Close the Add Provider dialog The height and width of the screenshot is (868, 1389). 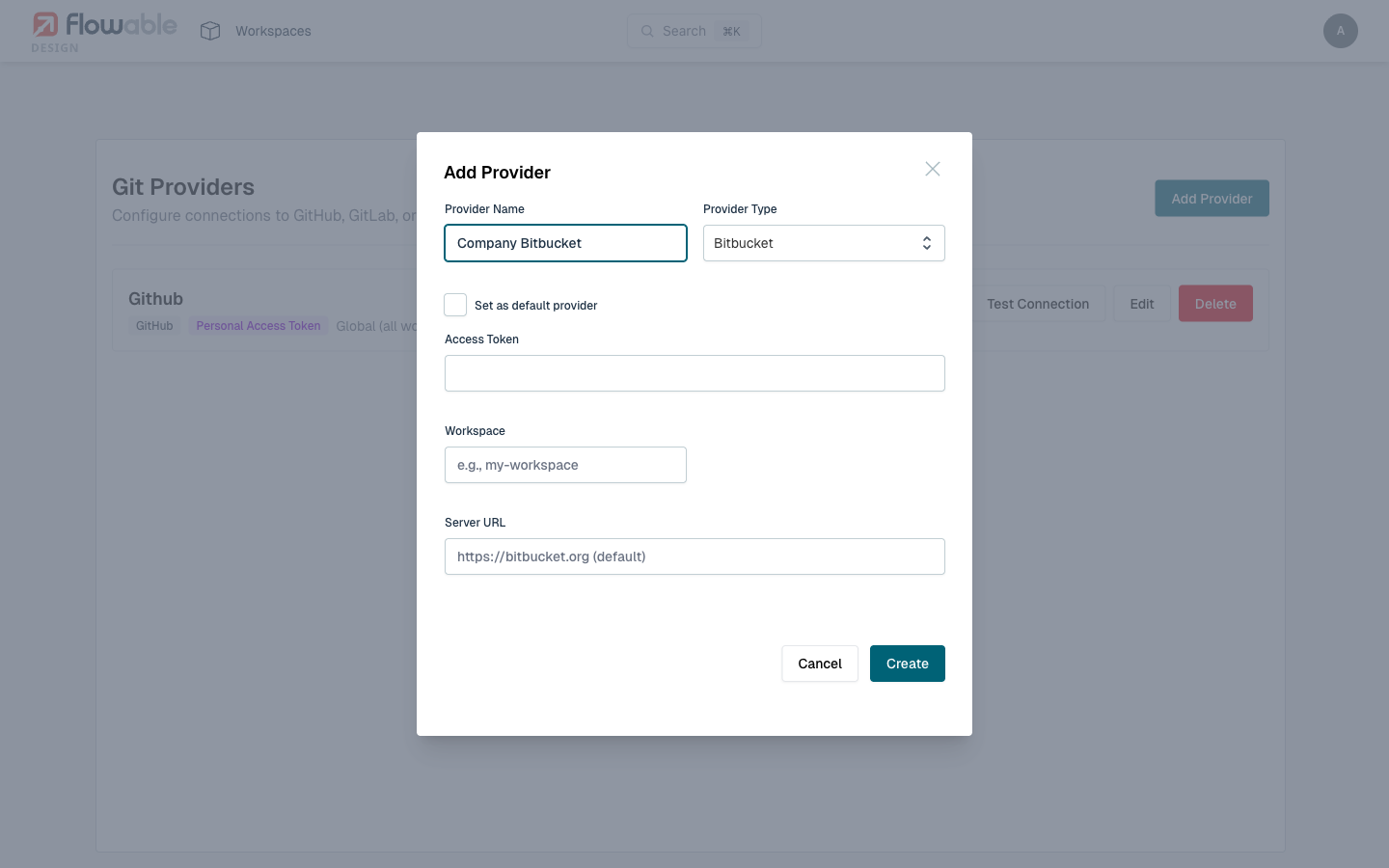click(933, 169)
